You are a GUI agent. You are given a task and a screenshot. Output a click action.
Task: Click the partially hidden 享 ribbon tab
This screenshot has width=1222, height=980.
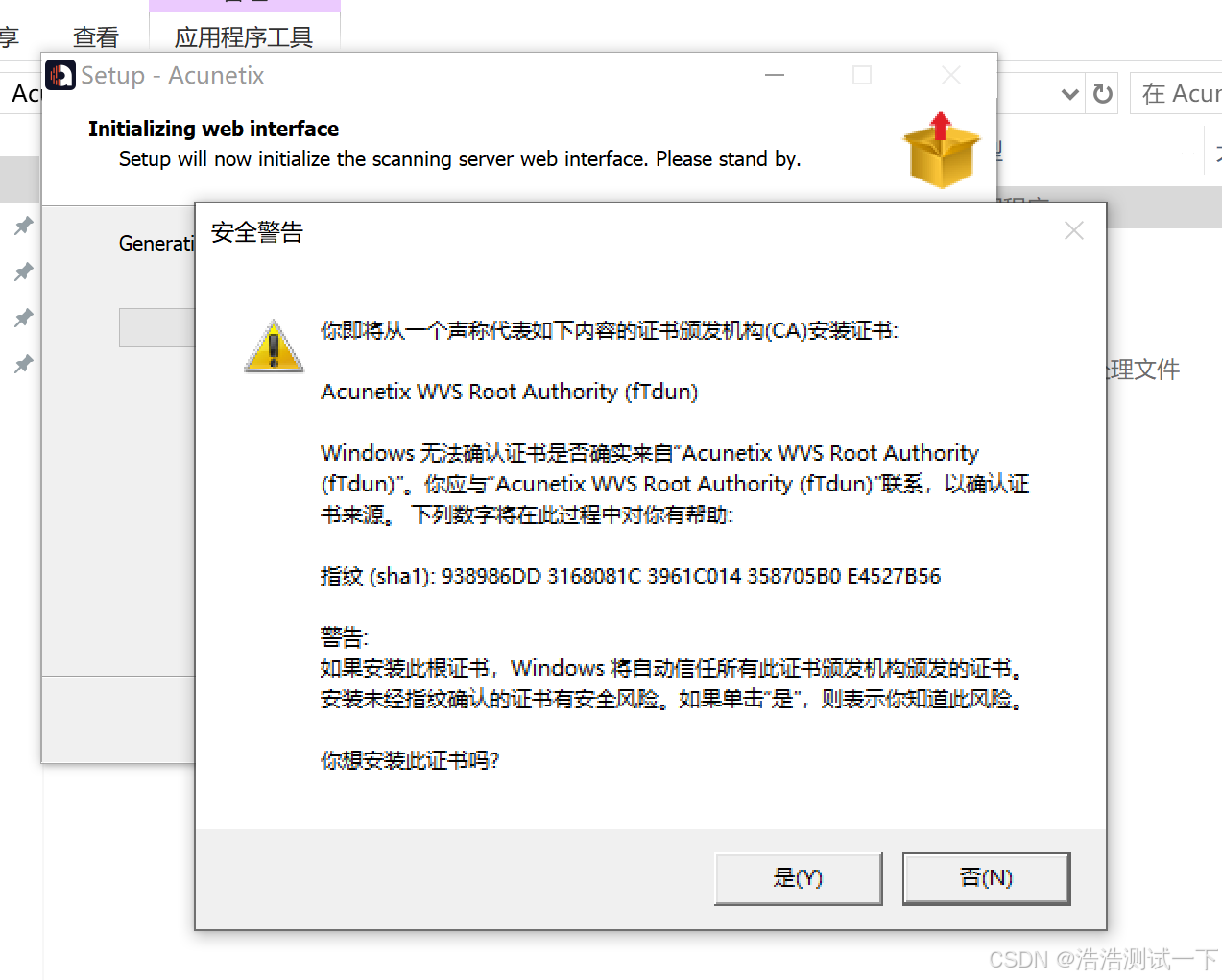tap(9, 37)
